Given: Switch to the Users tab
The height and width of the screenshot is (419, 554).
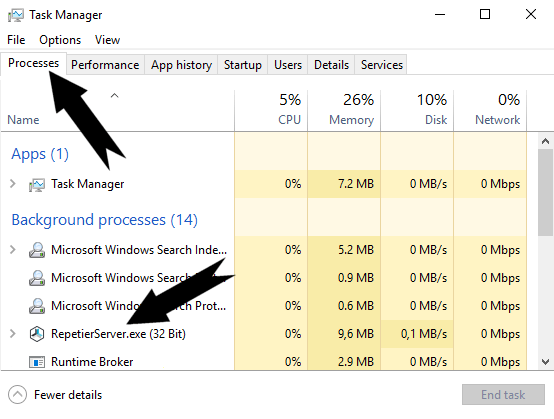Looking at the screenshot, I should click(288, 65).
